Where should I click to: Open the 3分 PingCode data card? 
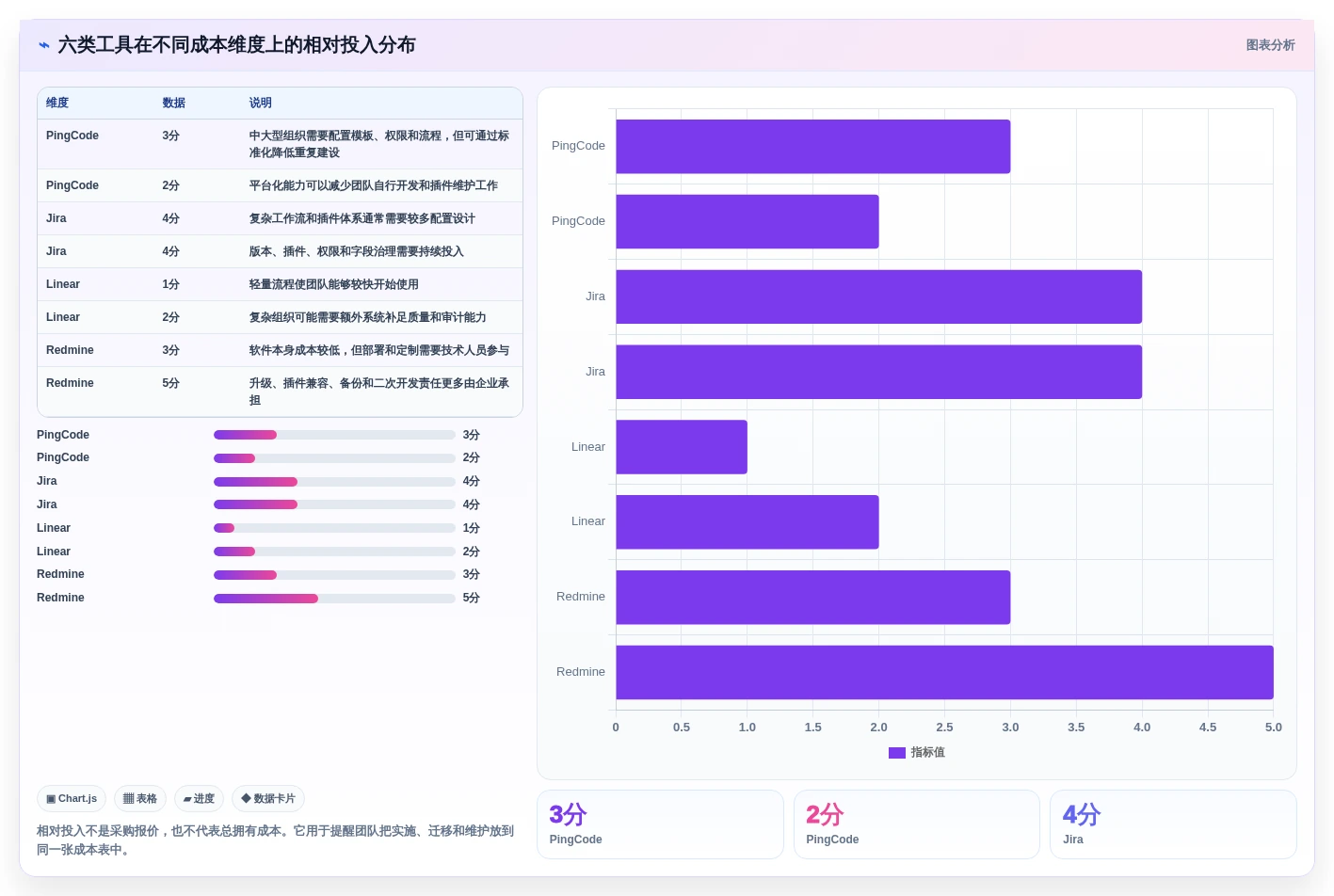point(660,824)
